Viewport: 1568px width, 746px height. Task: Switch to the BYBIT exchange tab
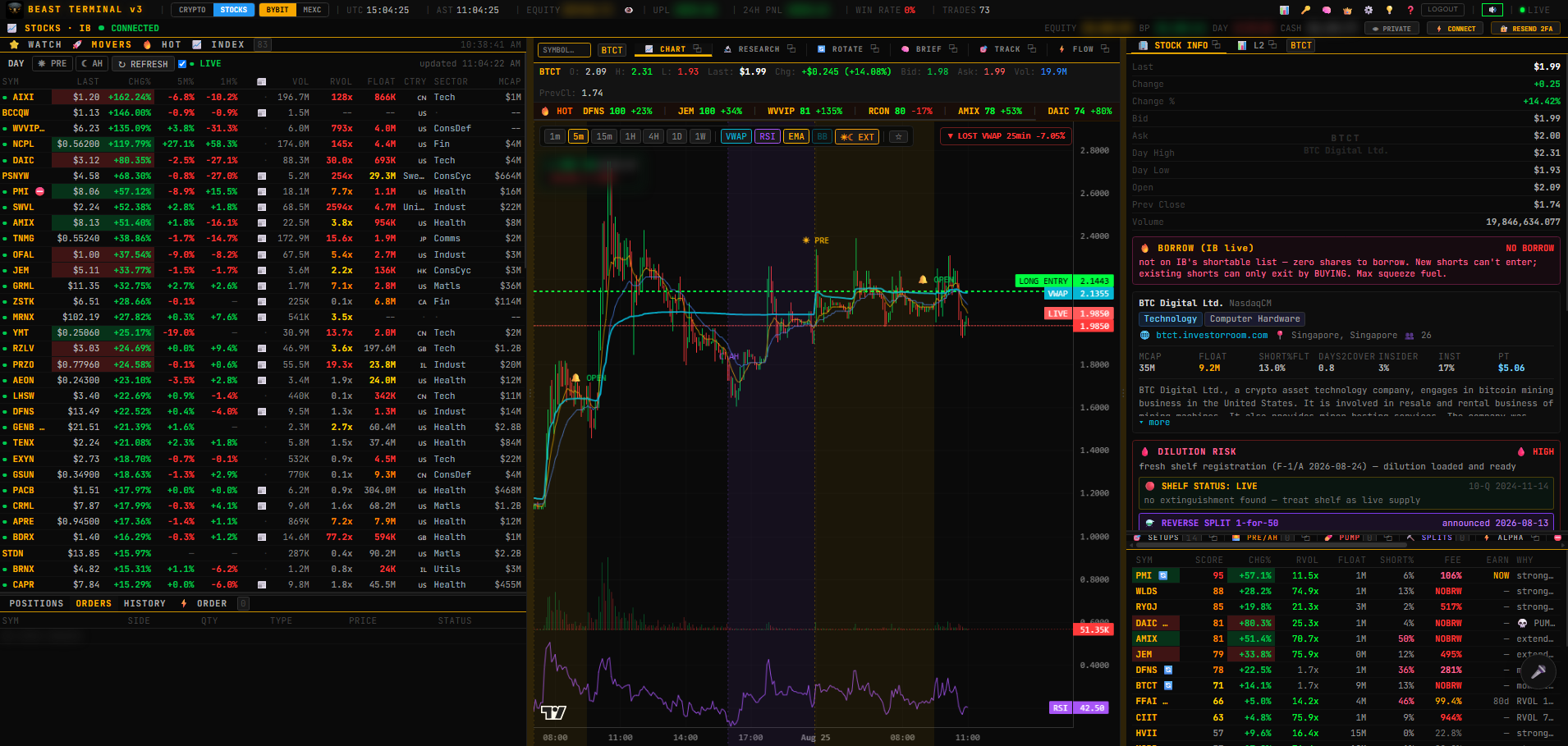277,10
